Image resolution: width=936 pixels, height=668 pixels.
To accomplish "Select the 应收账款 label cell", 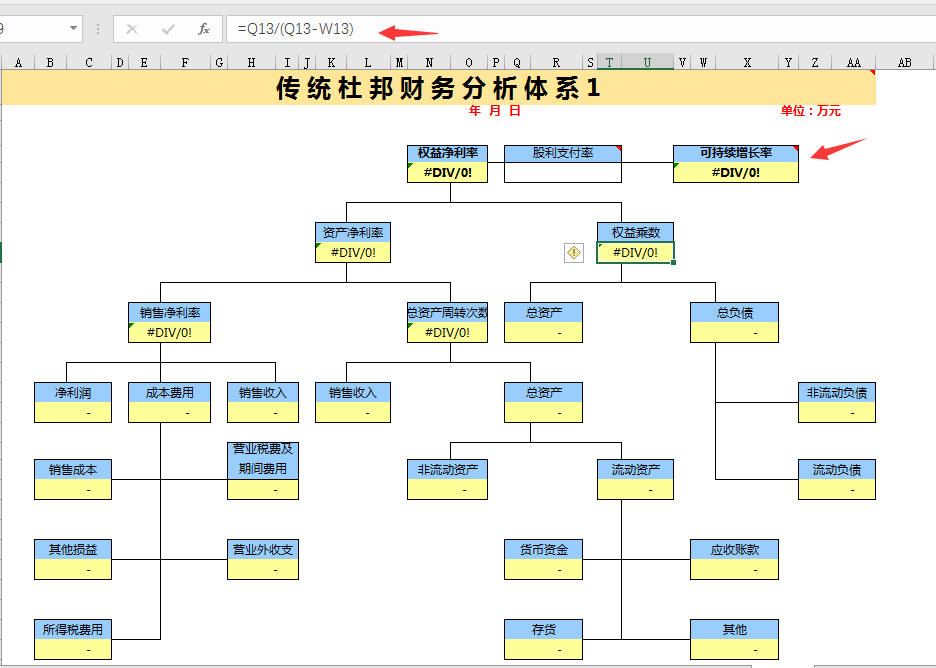I will tap(734, 550).
